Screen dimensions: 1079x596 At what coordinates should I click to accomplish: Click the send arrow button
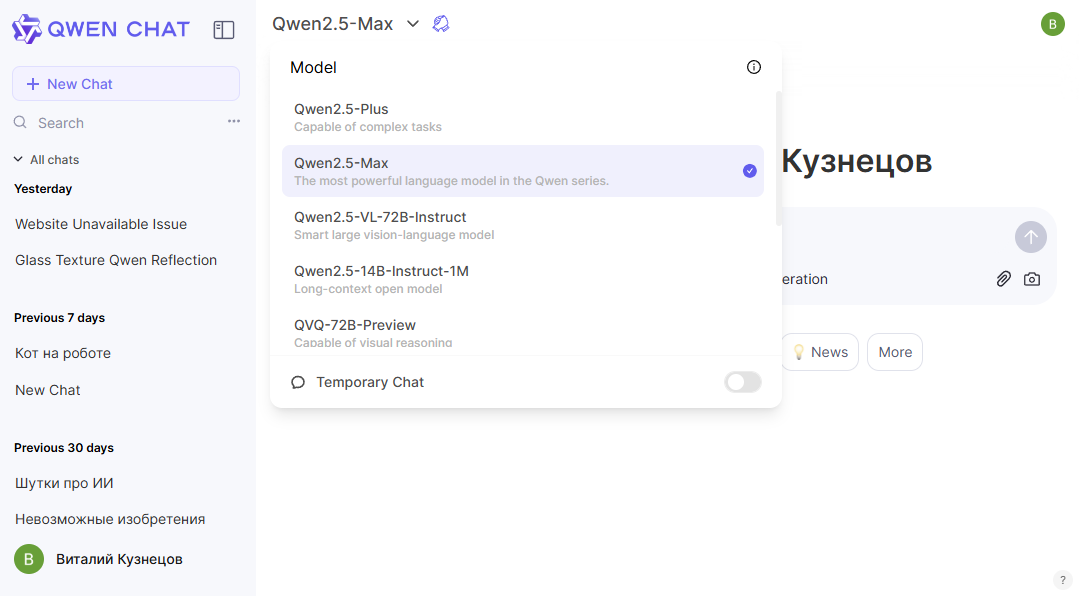[1030, 237]
